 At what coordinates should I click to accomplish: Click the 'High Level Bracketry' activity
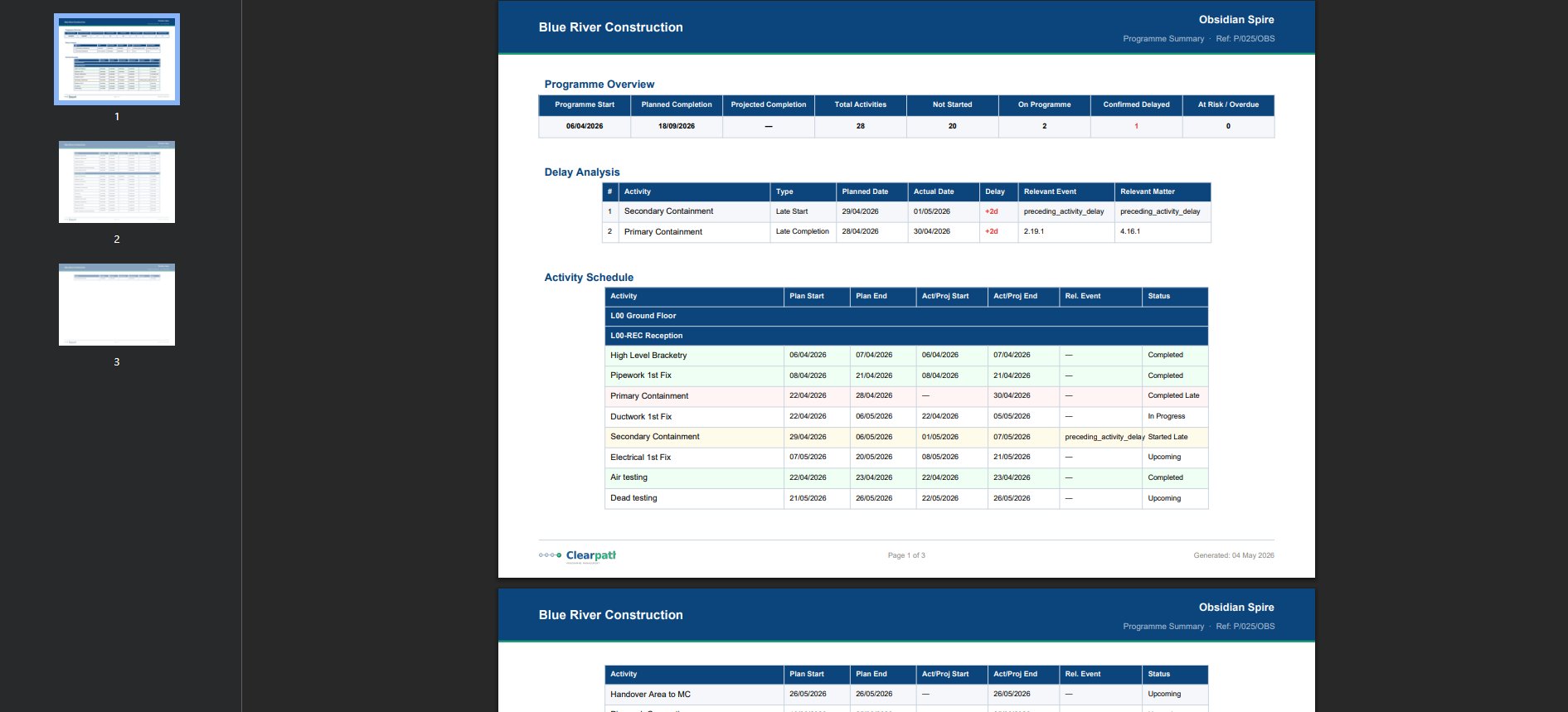coord(648,356)
